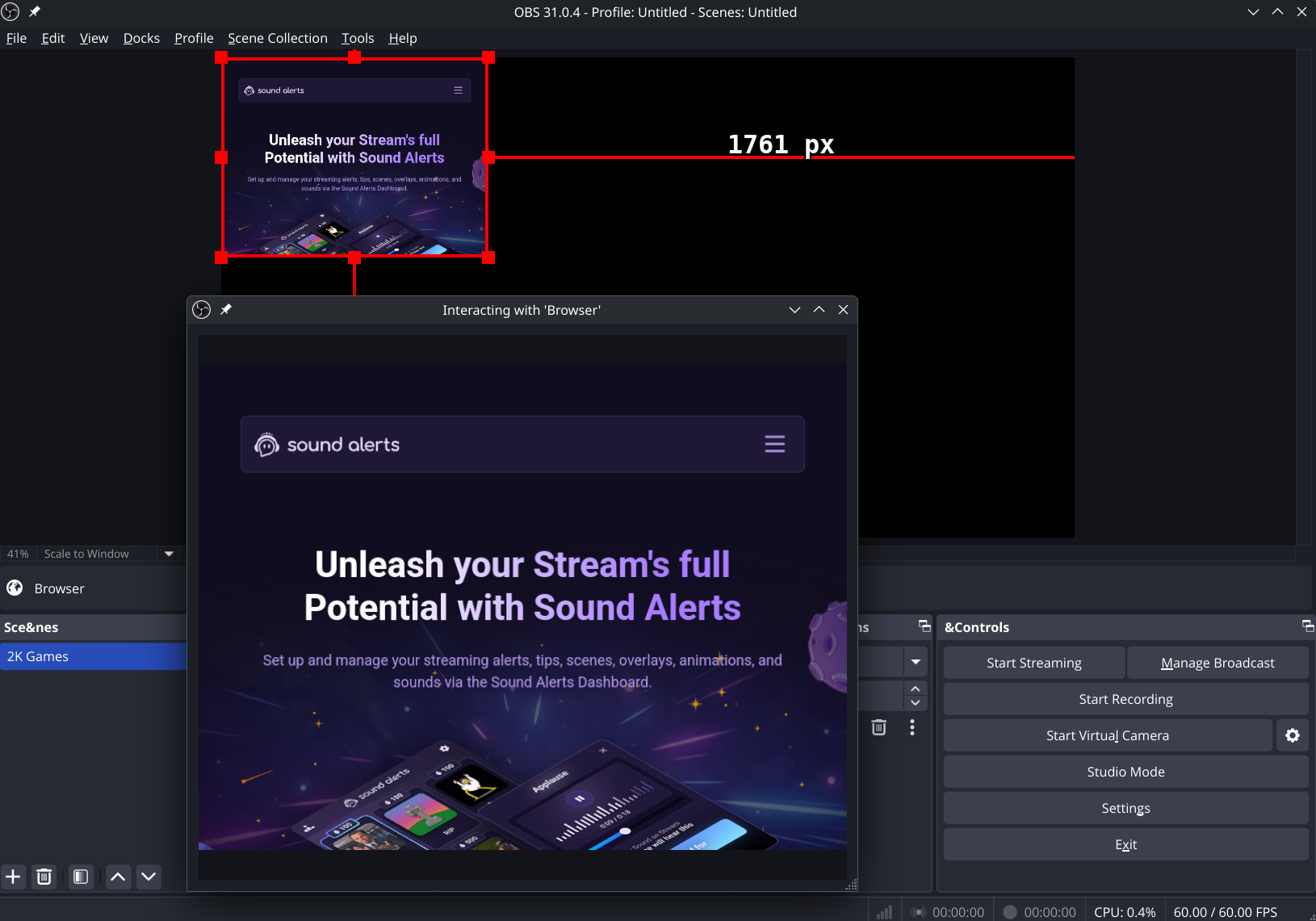Image resolution: width=1316 pixels, height=921 pixels.
Task: Click the hero headline in Interact window
Action: (x=522, y=586)
